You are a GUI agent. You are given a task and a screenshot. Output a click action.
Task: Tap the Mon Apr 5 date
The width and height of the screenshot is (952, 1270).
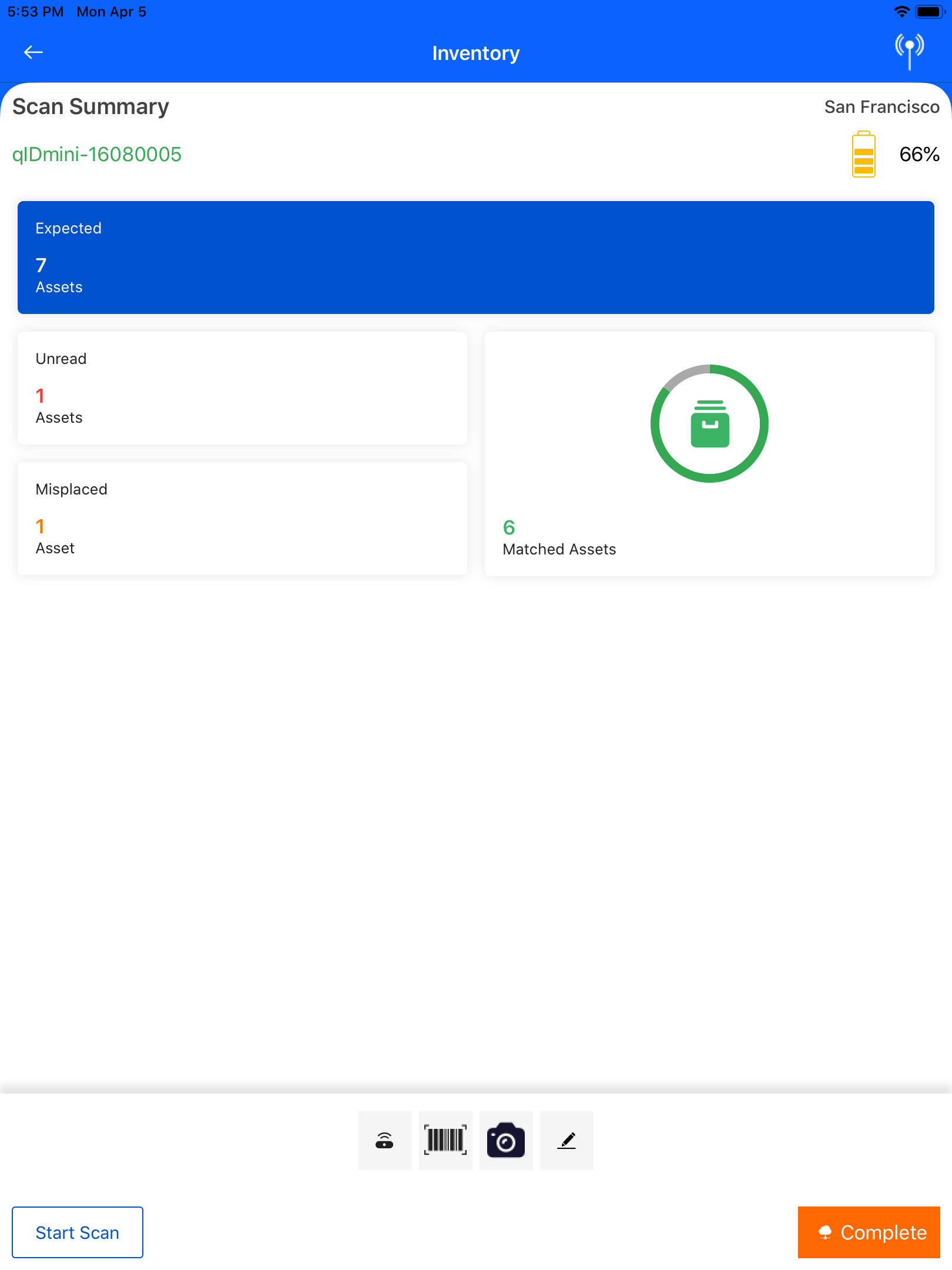(112, 12)
